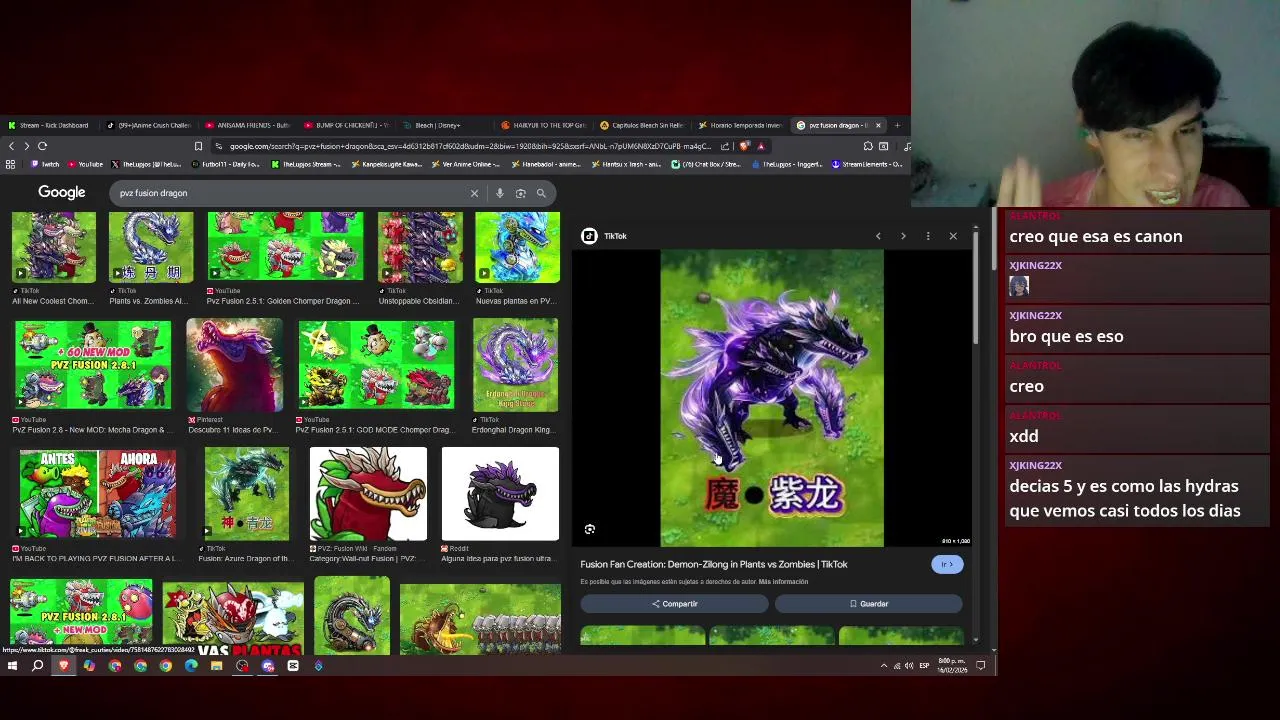Switch to the HAIKYU!! TO THE TOP tab

click(544, 125)
